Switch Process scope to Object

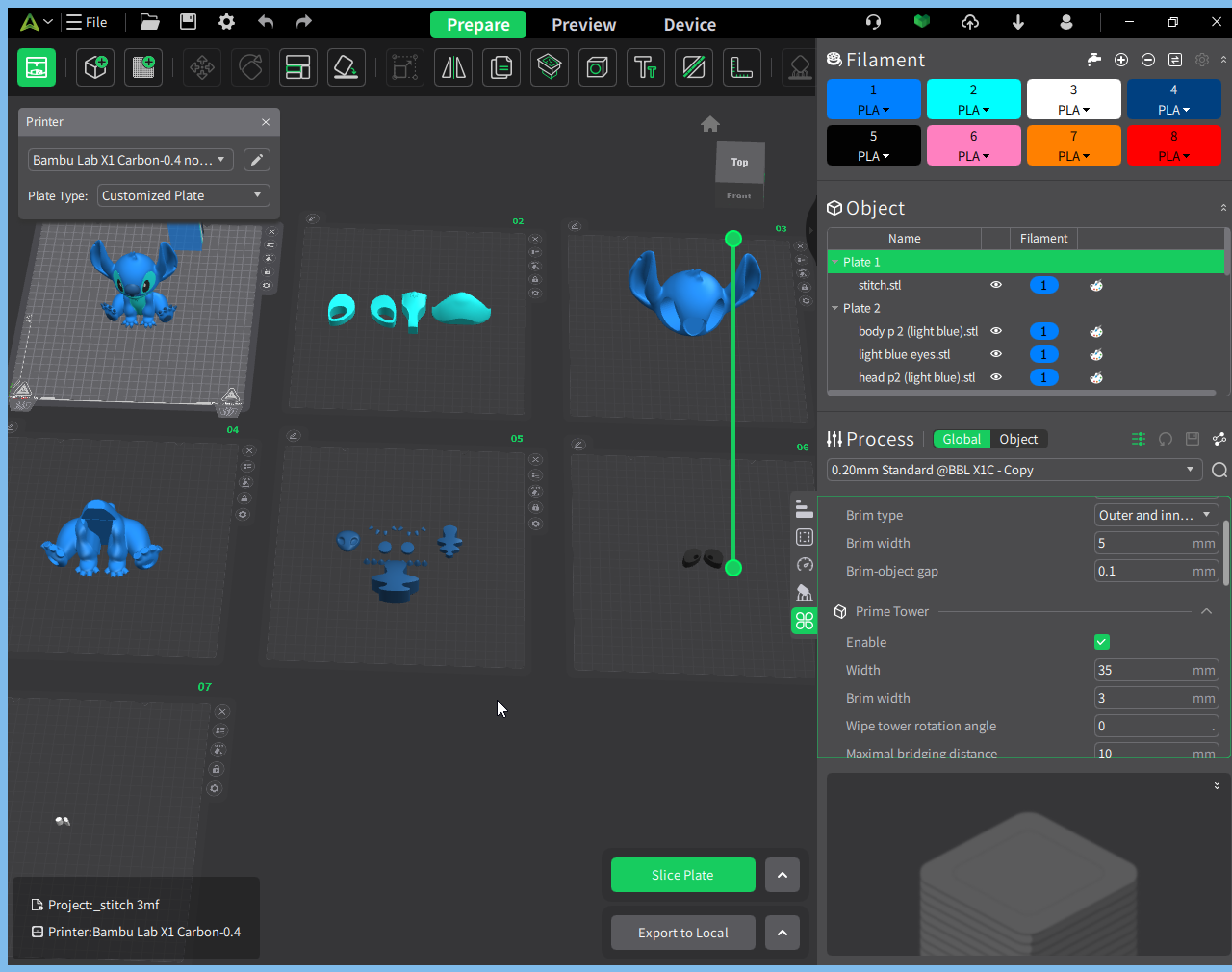click(1018, 440)
